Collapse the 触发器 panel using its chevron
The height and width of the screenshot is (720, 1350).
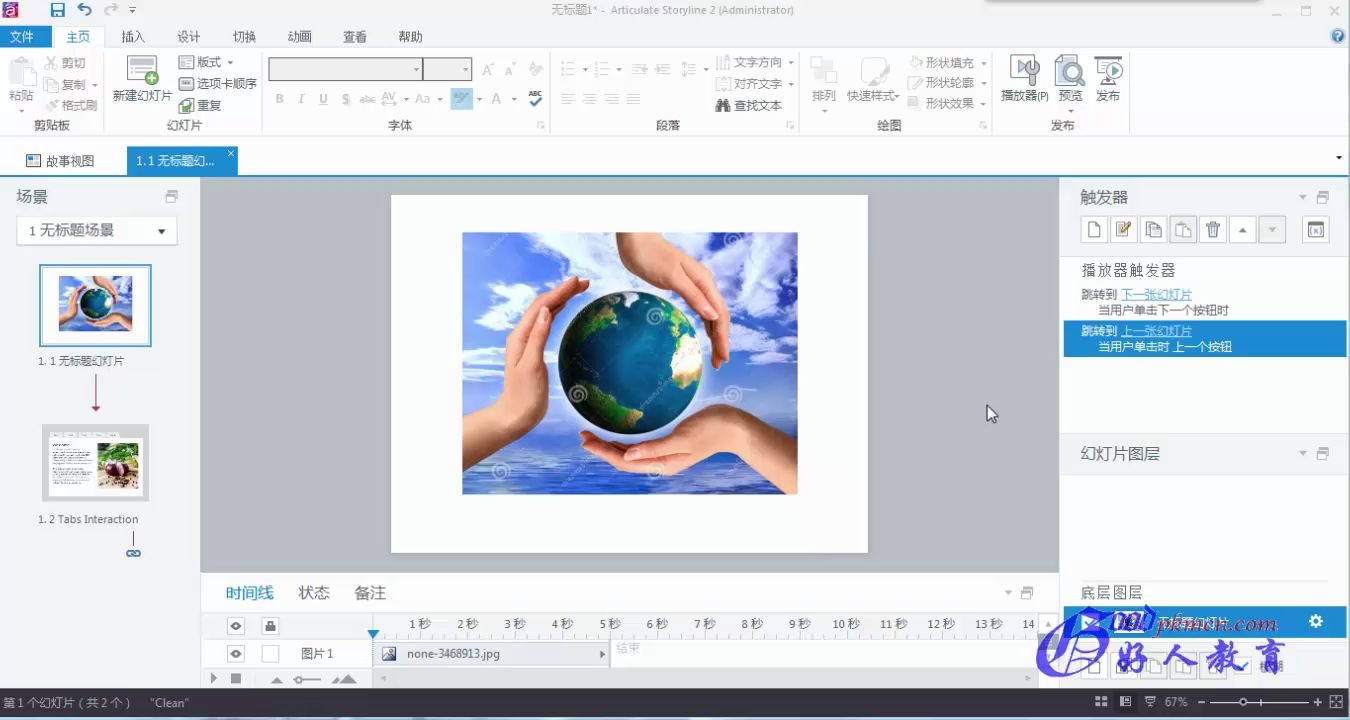1302,196
